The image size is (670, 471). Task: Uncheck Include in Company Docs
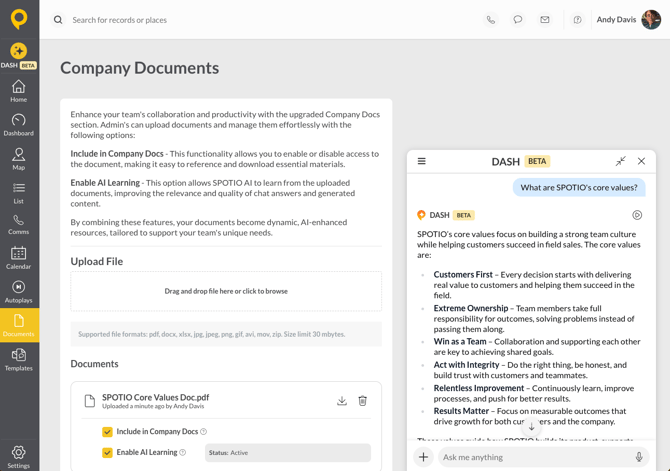[107, 432]
